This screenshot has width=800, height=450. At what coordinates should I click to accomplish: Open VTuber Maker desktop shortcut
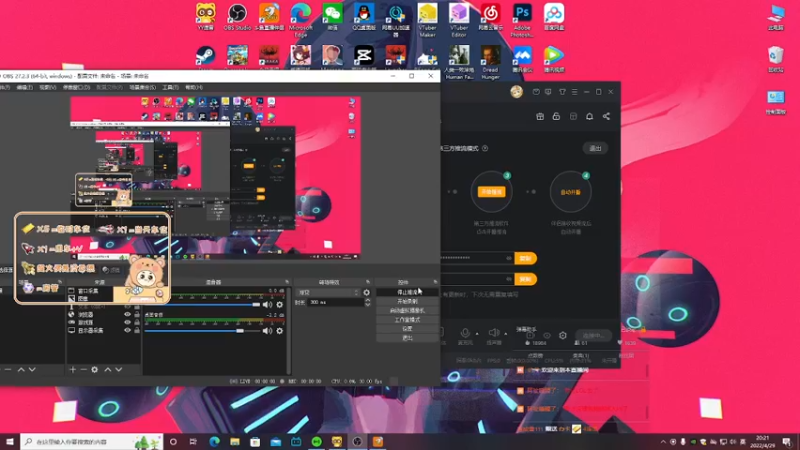click(x=428, y=20)
